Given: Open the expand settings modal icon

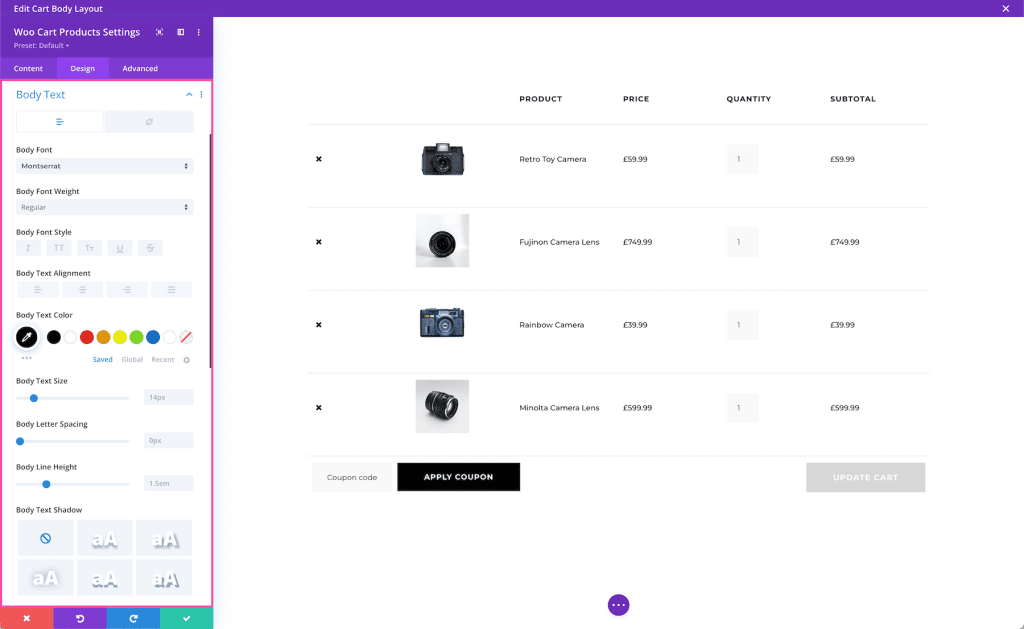Looking at the screenshot, I should (x=158, y=32).
